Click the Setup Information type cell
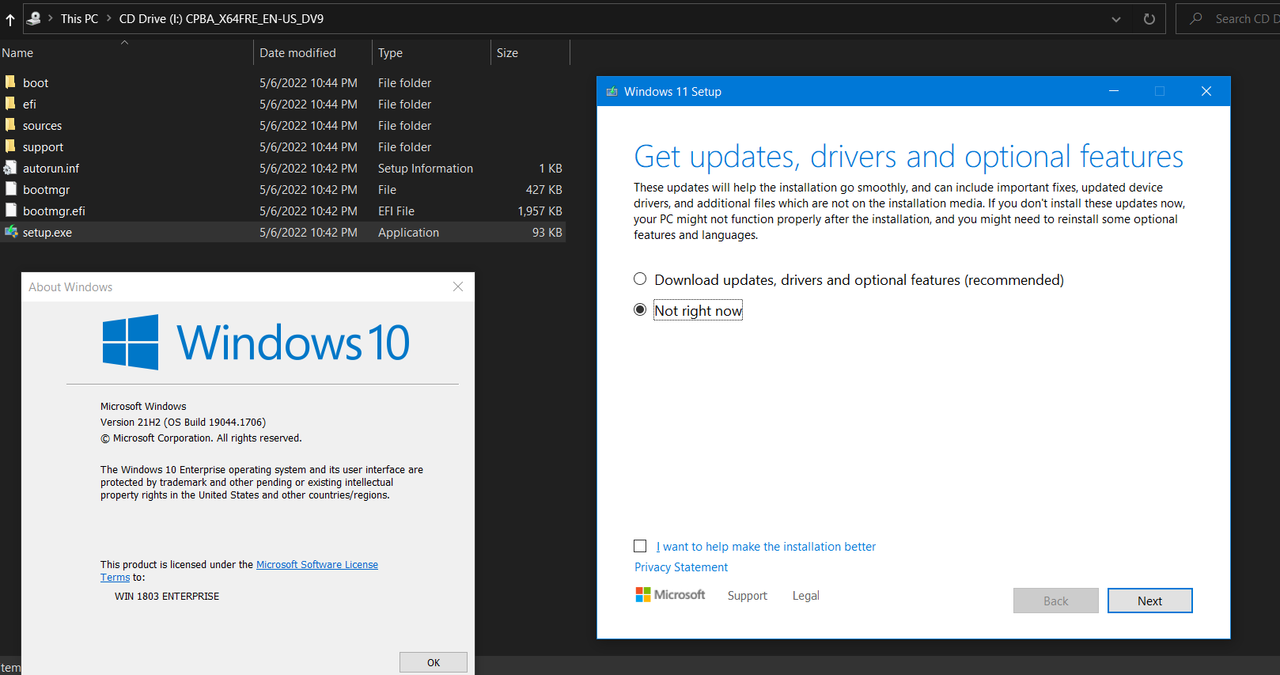 click(x=426, y=168)
